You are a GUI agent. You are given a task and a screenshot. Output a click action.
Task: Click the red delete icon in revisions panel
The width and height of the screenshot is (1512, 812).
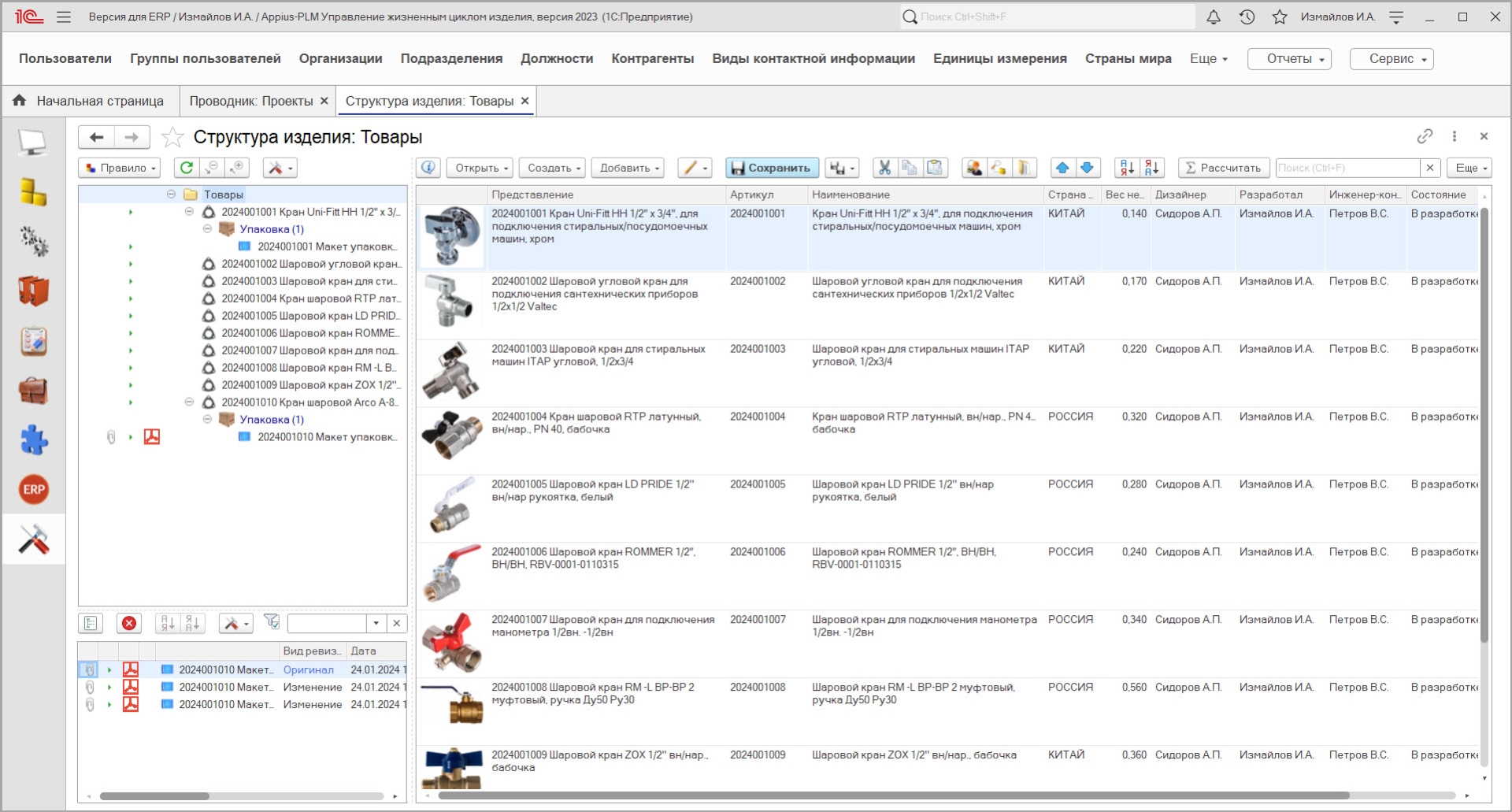point(129,624)
